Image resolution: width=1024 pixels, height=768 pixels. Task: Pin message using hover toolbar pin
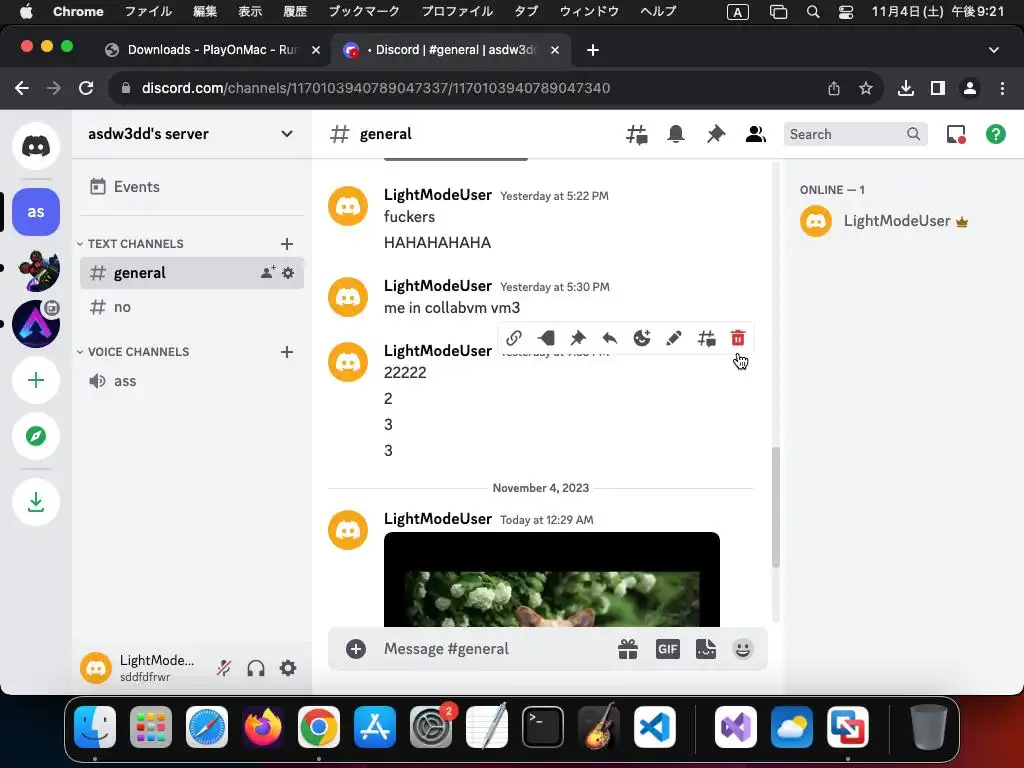[578, 338]
